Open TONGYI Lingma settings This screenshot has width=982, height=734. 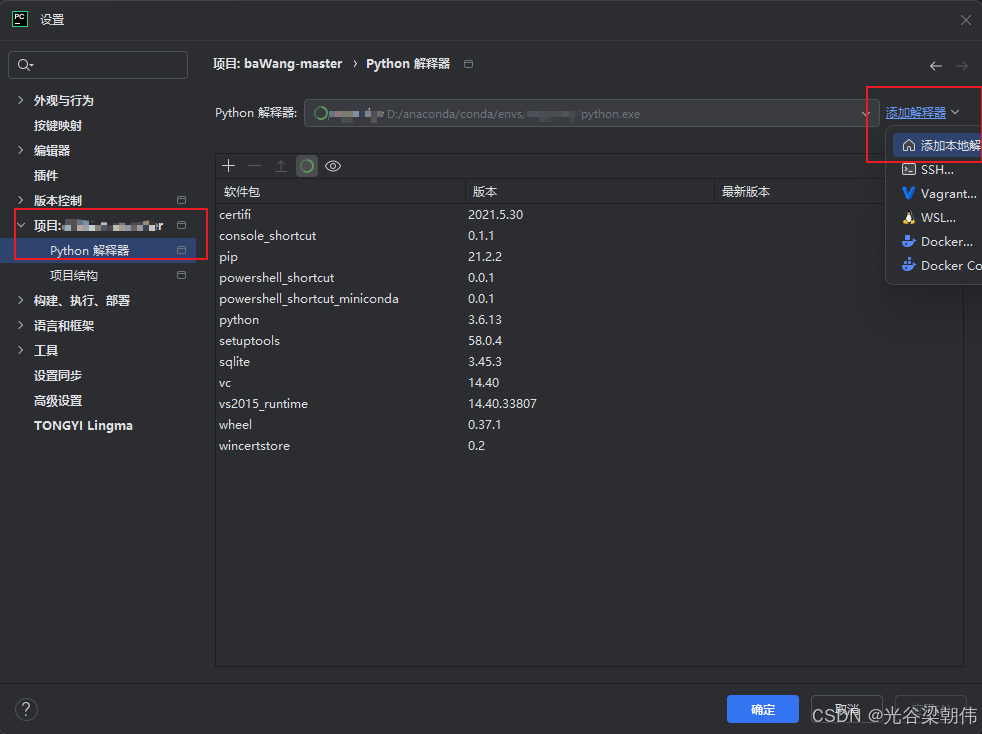83,426
